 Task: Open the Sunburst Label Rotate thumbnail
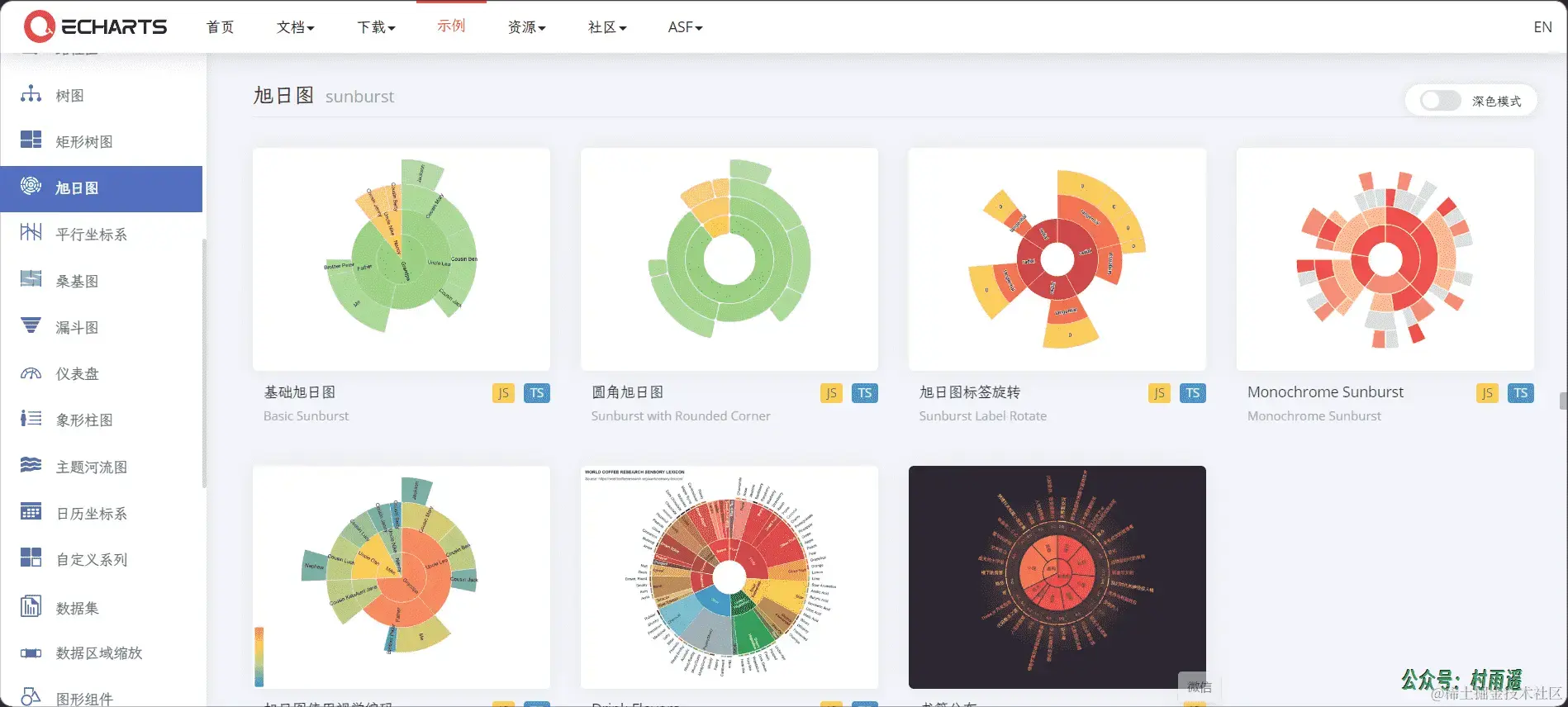[1057, 259]
